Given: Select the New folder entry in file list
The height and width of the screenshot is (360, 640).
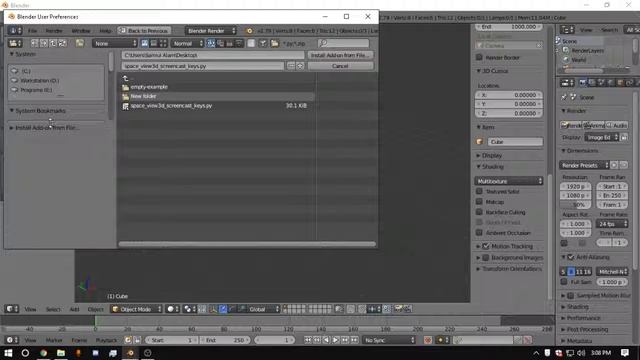Looking at the screenshot, I should click(218, 96).
